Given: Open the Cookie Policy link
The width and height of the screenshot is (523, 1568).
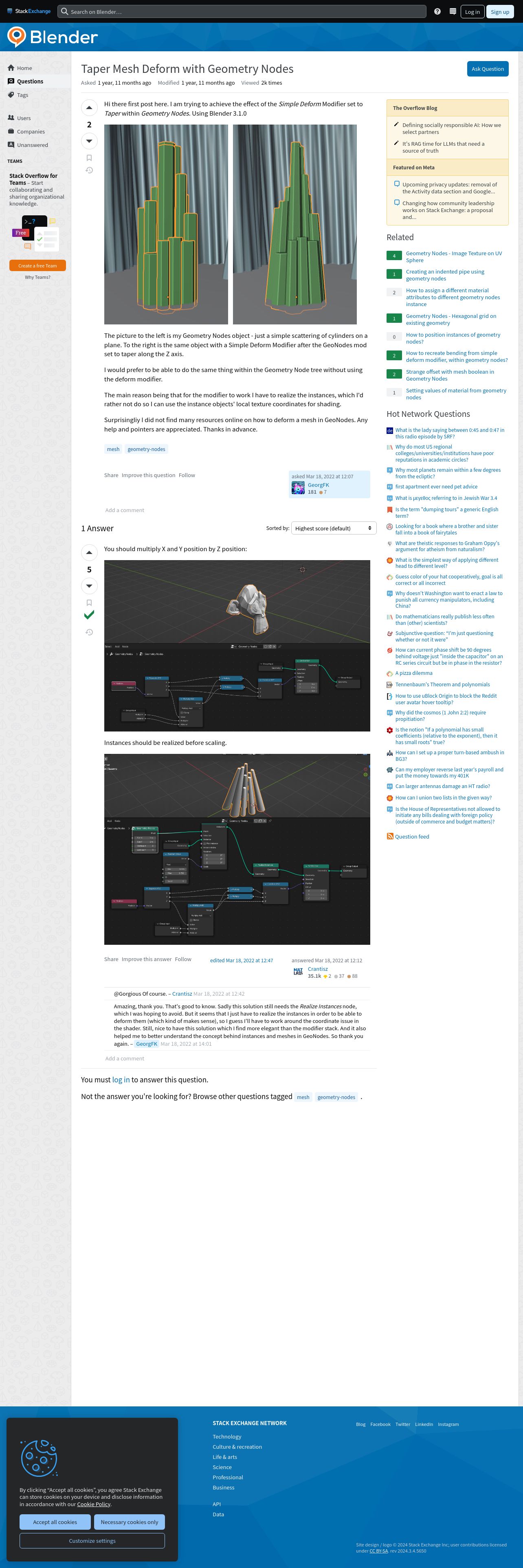Looking at the screenshot, I should click(x=94, y=1504).
